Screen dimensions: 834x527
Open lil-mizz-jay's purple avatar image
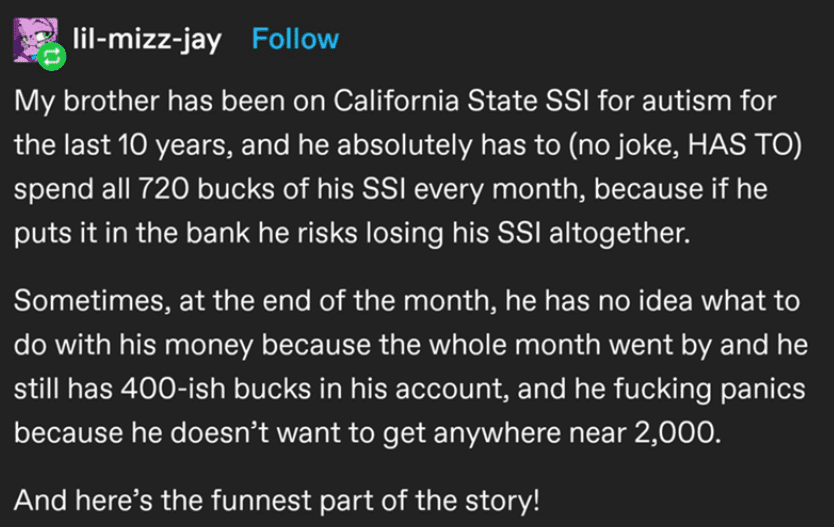(35, 39)
